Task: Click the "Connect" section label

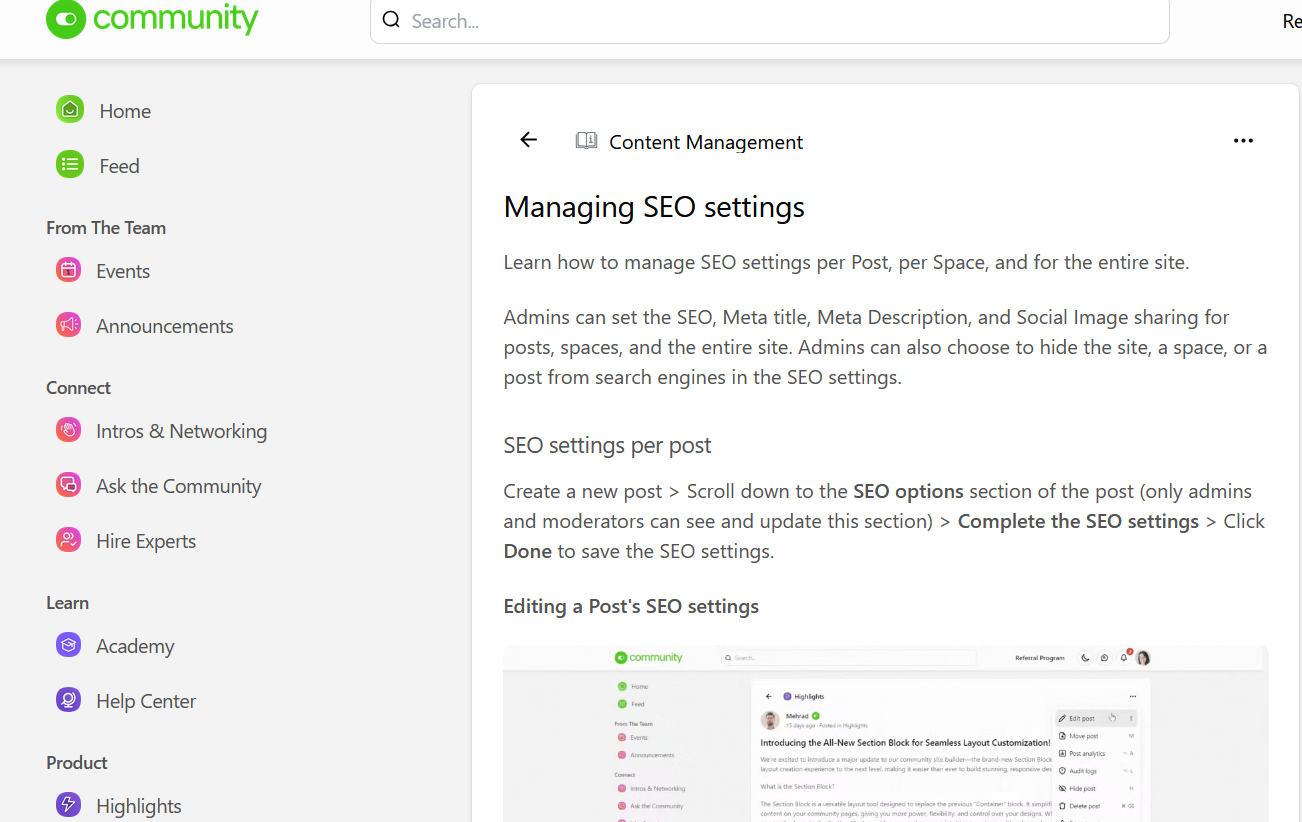Action: coord(78,388)
